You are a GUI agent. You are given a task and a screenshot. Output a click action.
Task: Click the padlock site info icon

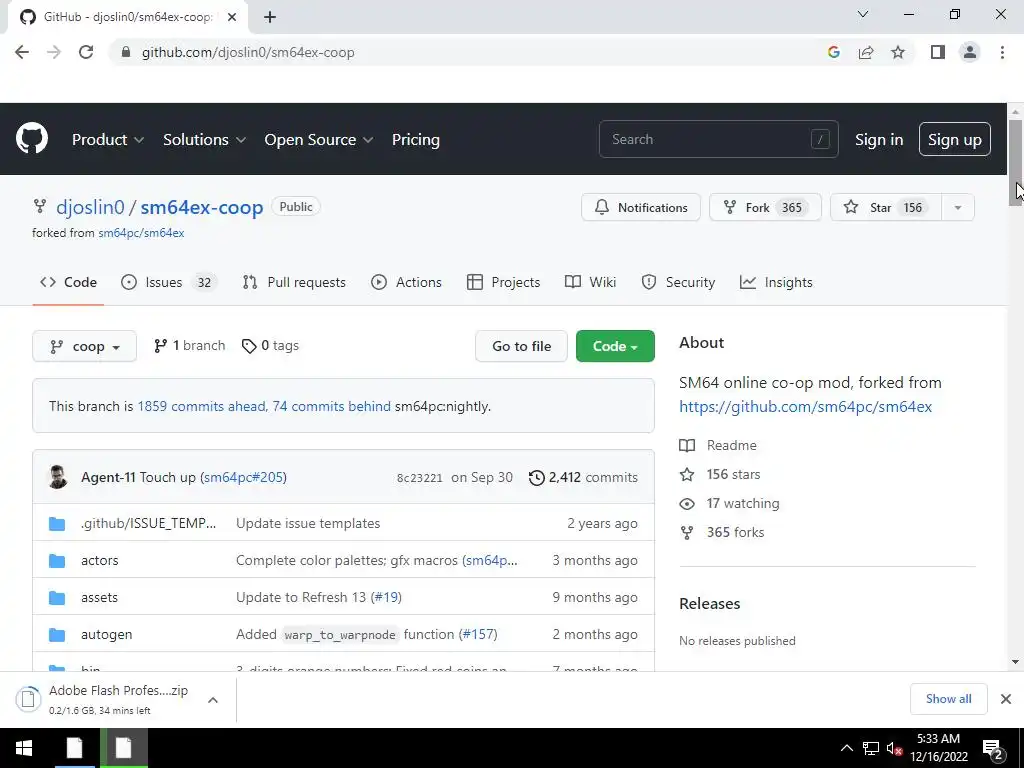[x=126, y=52]
